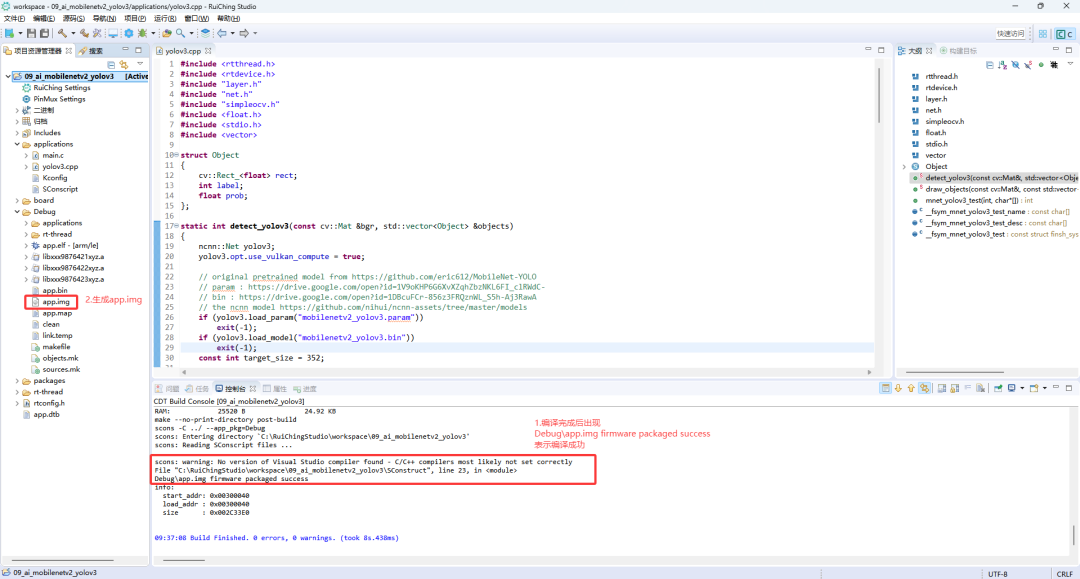This screenshot has height=579, width=1080.
Task: Clear the console output icon
Action: point(981,388)
